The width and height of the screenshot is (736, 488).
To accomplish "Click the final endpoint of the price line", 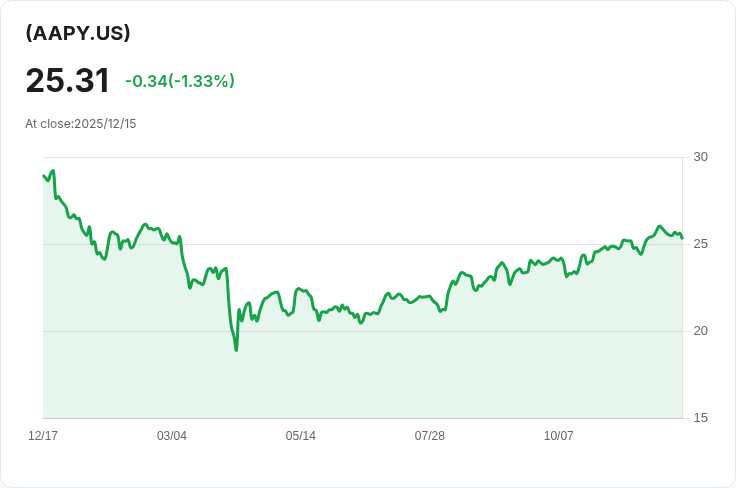I will point(682,238).
